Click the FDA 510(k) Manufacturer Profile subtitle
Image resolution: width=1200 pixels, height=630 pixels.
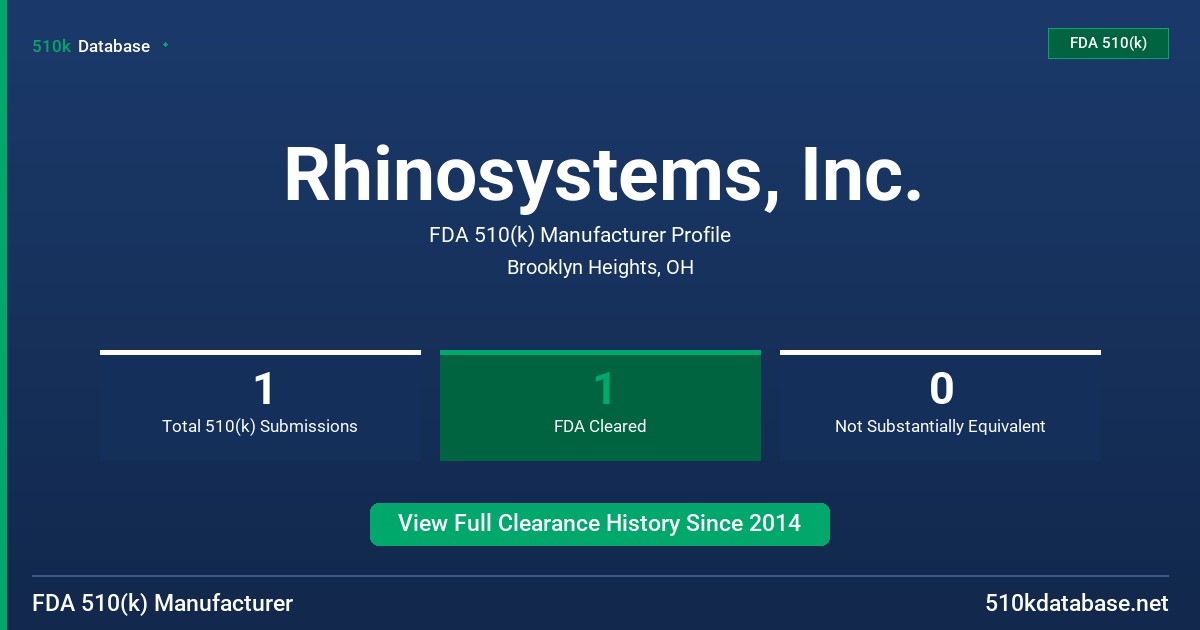tap(580, 235)
